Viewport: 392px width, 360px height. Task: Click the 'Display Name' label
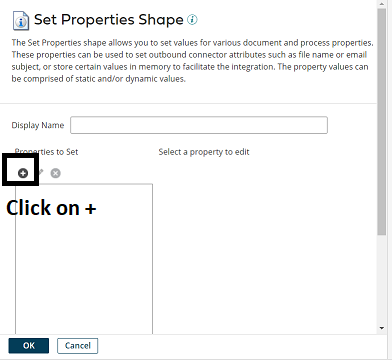38,125
